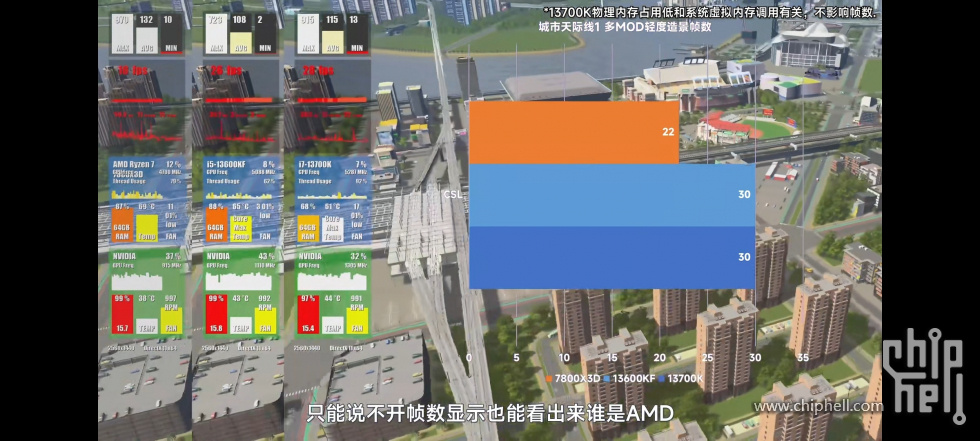Click the red GPU box labeled 15.4
This screenshot has height=441, width=980.
[308, 314]
